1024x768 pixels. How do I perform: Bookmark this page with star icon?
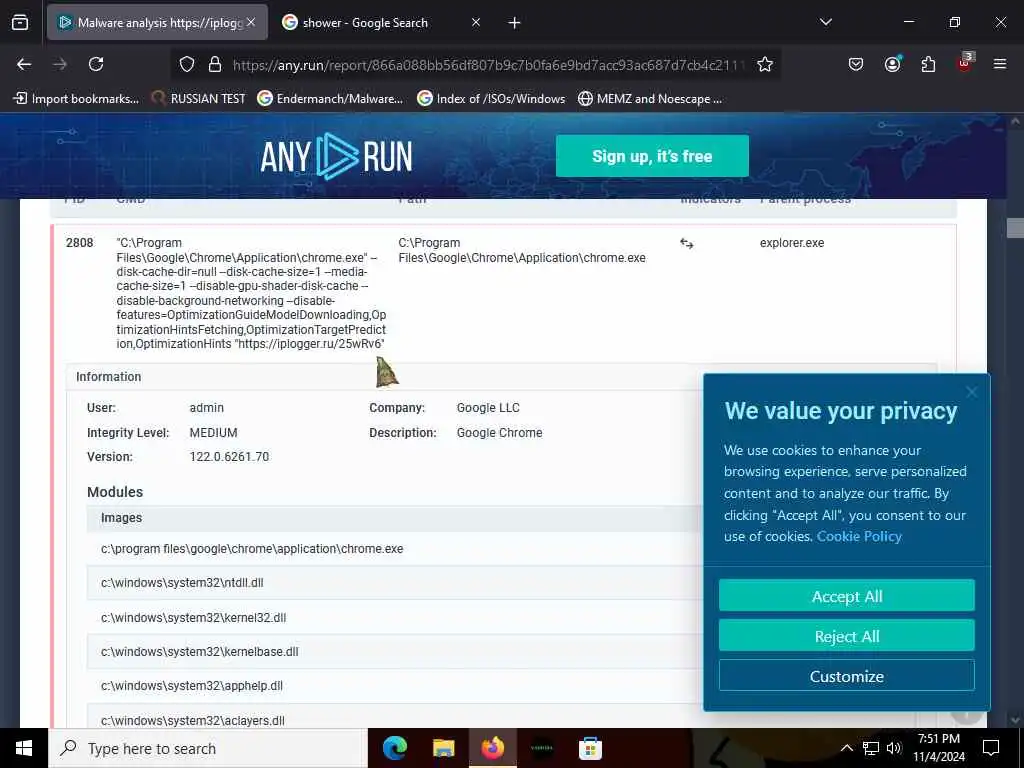pyautogui.click(x=765, y=64)
